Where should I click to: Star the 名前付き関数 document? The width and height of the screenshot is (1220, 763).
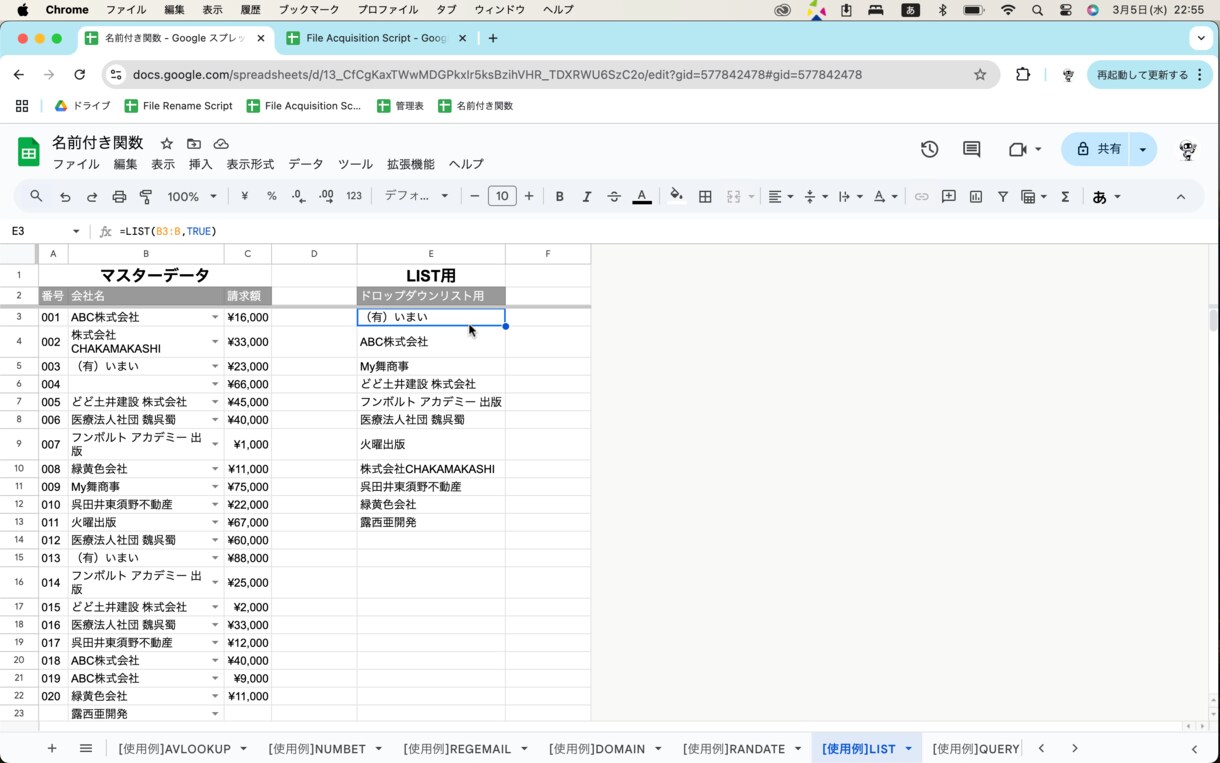pos(167,144)
